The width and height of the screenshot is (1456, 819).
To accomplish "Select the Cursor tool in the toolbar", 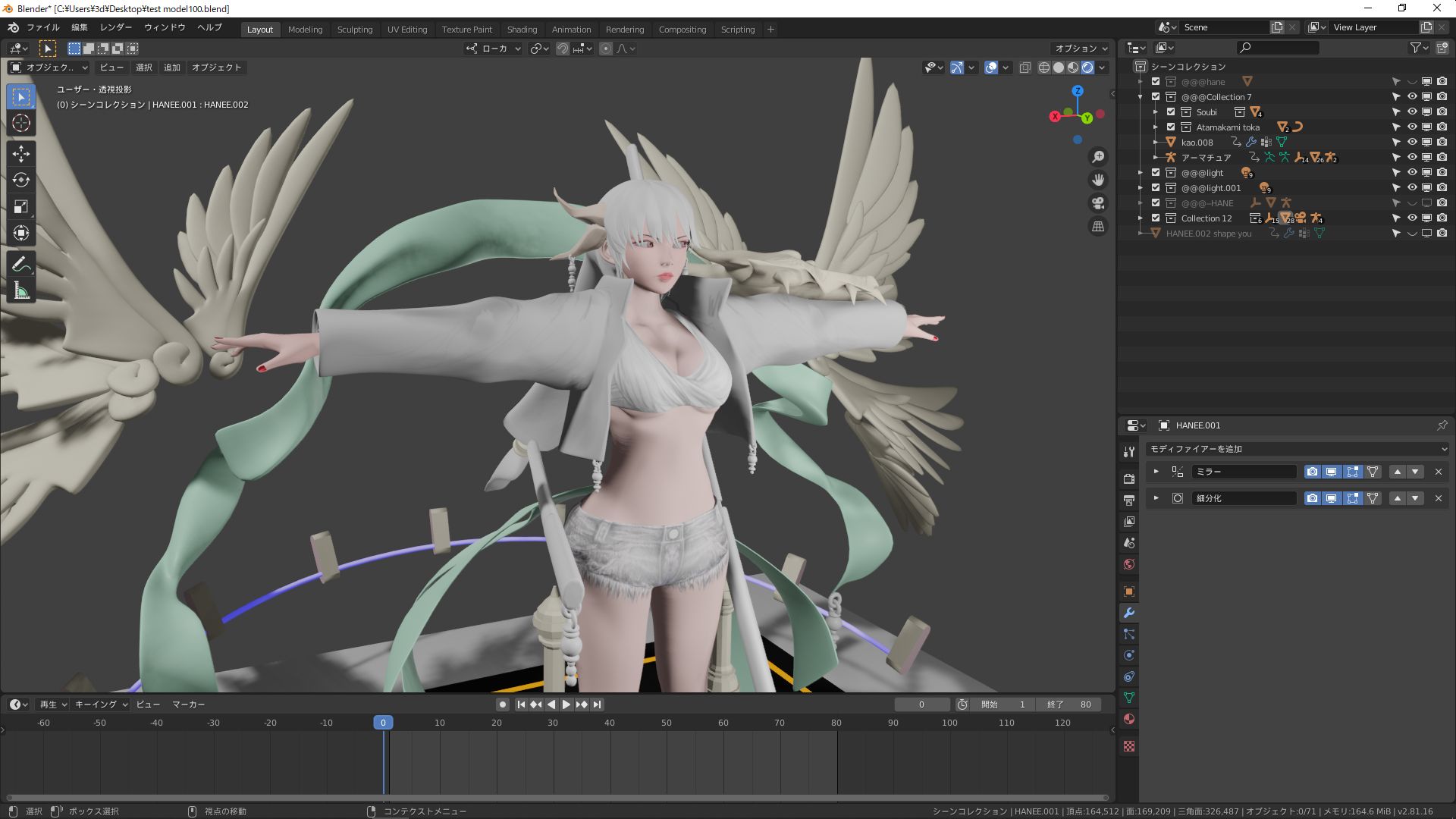I will (x=21, y=124).
